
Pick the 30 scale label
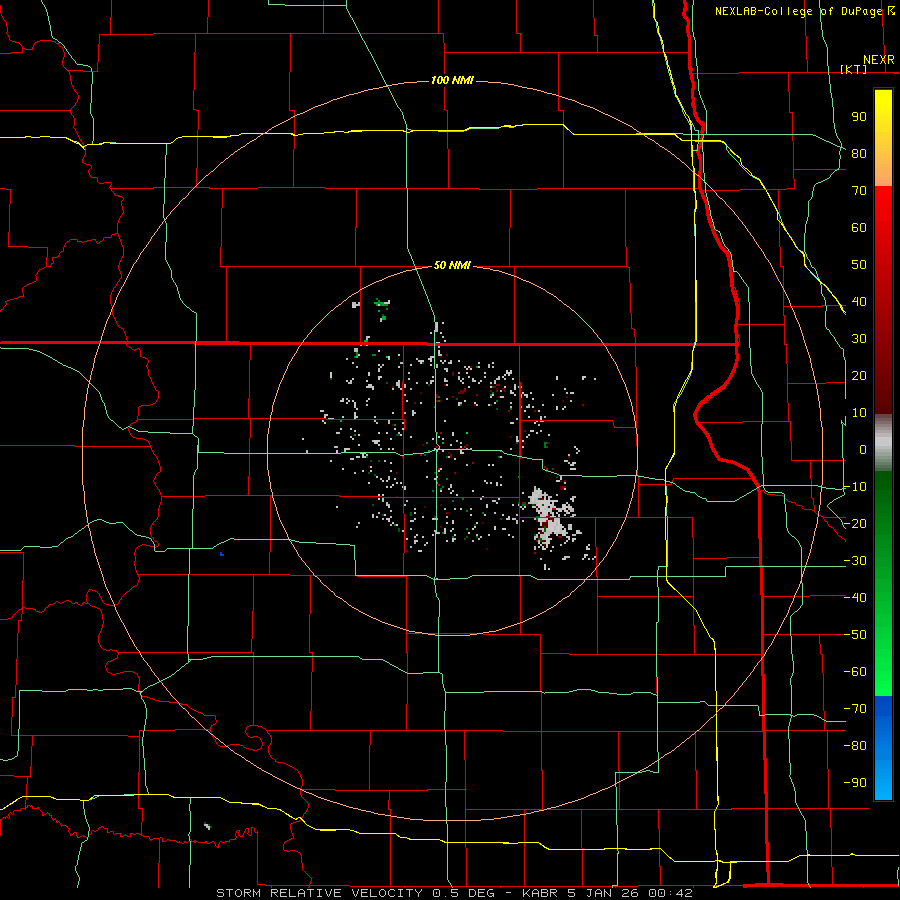pyautogui.click(x=859, y=339)
